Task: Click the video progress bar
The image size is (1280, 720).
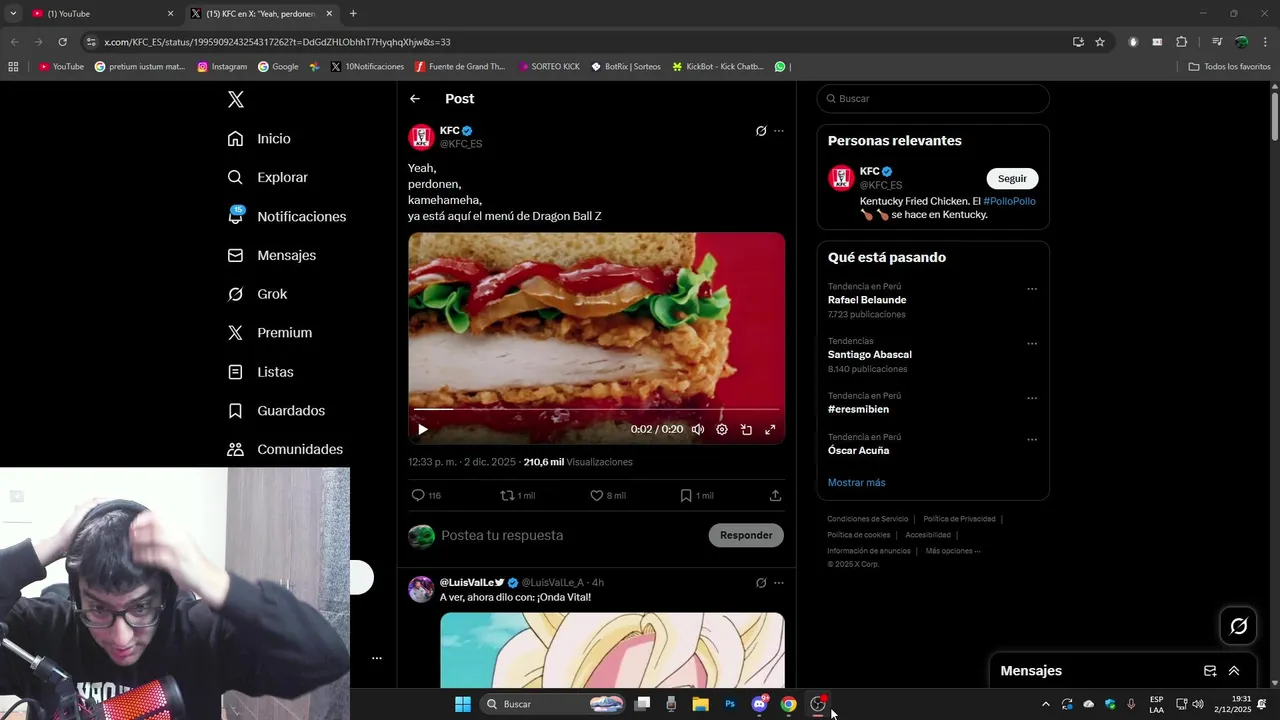Action: click(x=596, y=409)
